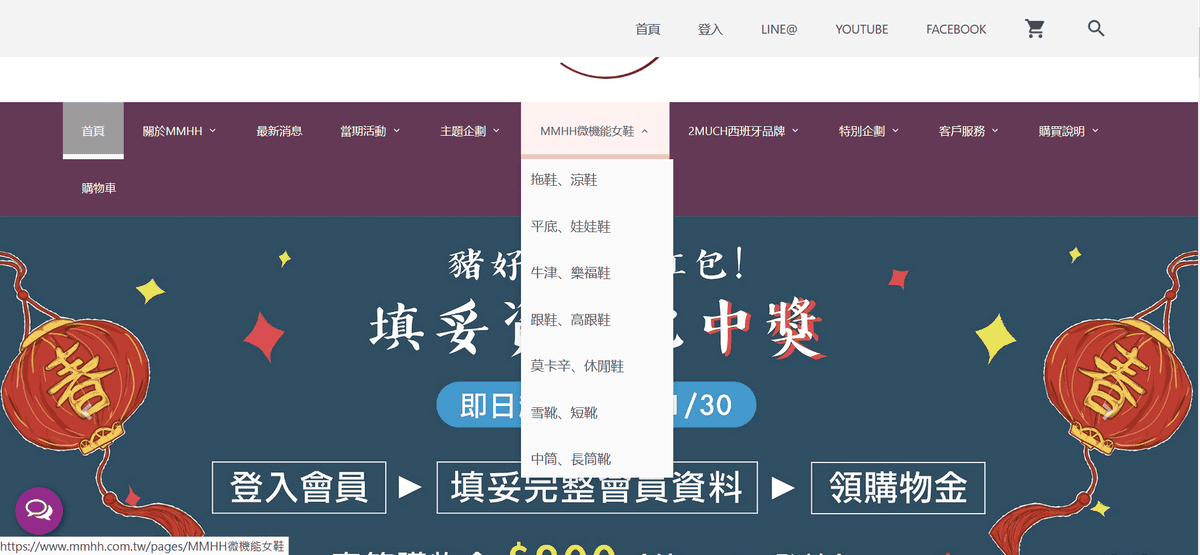Choose 平底、娃娃鞋 category
Screen dimensions: 1200x555
tap(570, 227)
